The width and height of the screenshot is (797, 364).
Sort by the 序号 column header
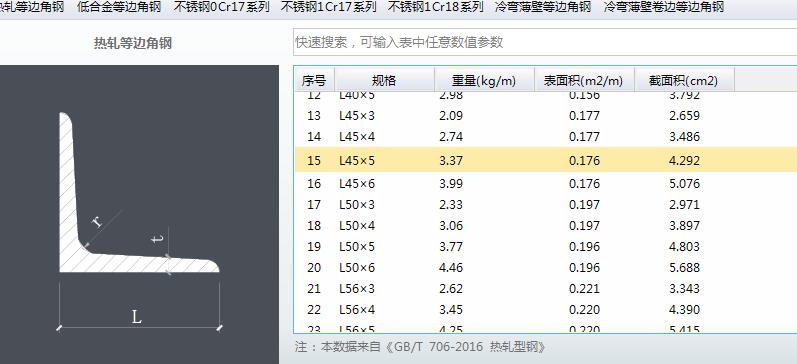pos(314,80)
